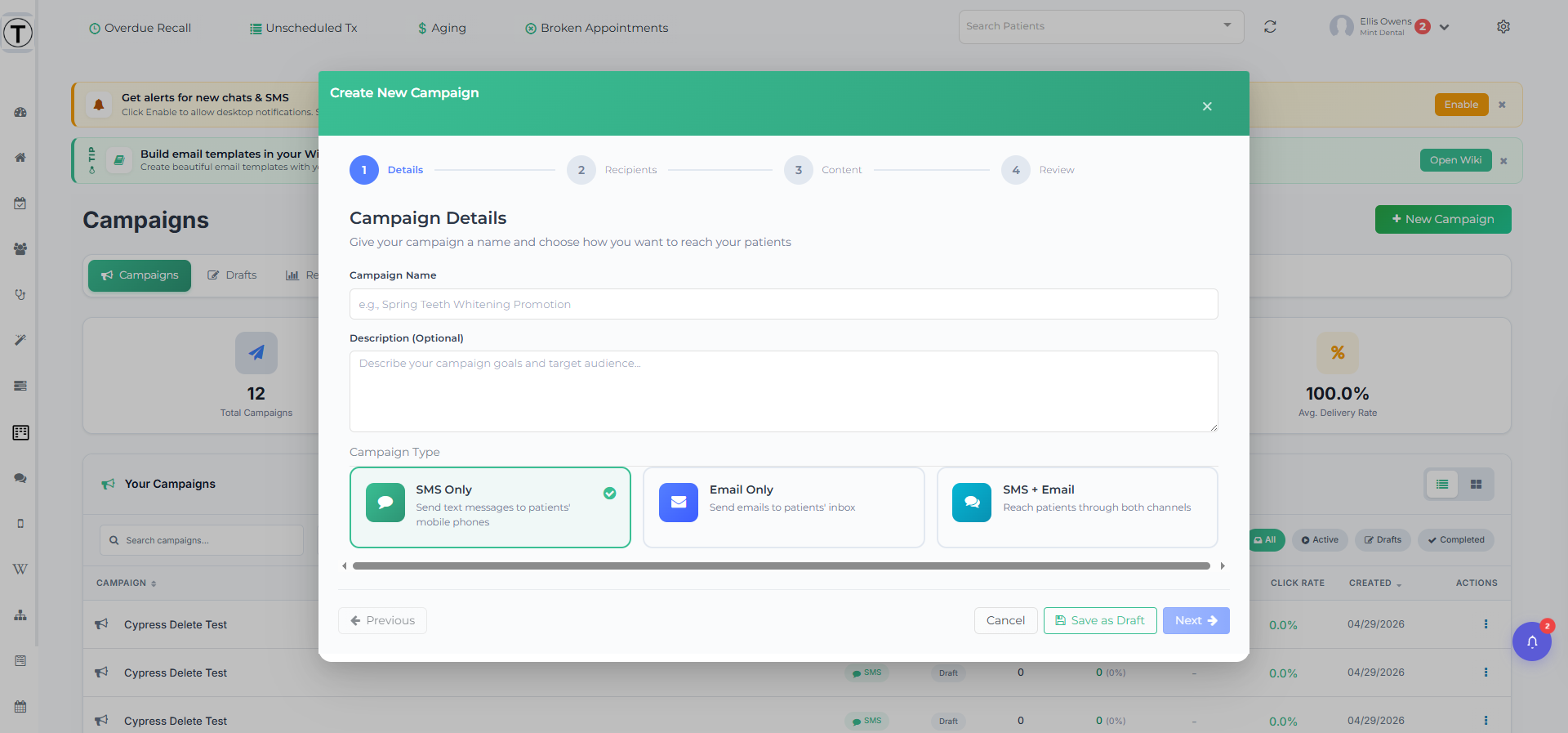Click Enable for desktop notifications
Viewport: 1568px width, 733px height.
pyautogui.click(x=1461, y=105)
